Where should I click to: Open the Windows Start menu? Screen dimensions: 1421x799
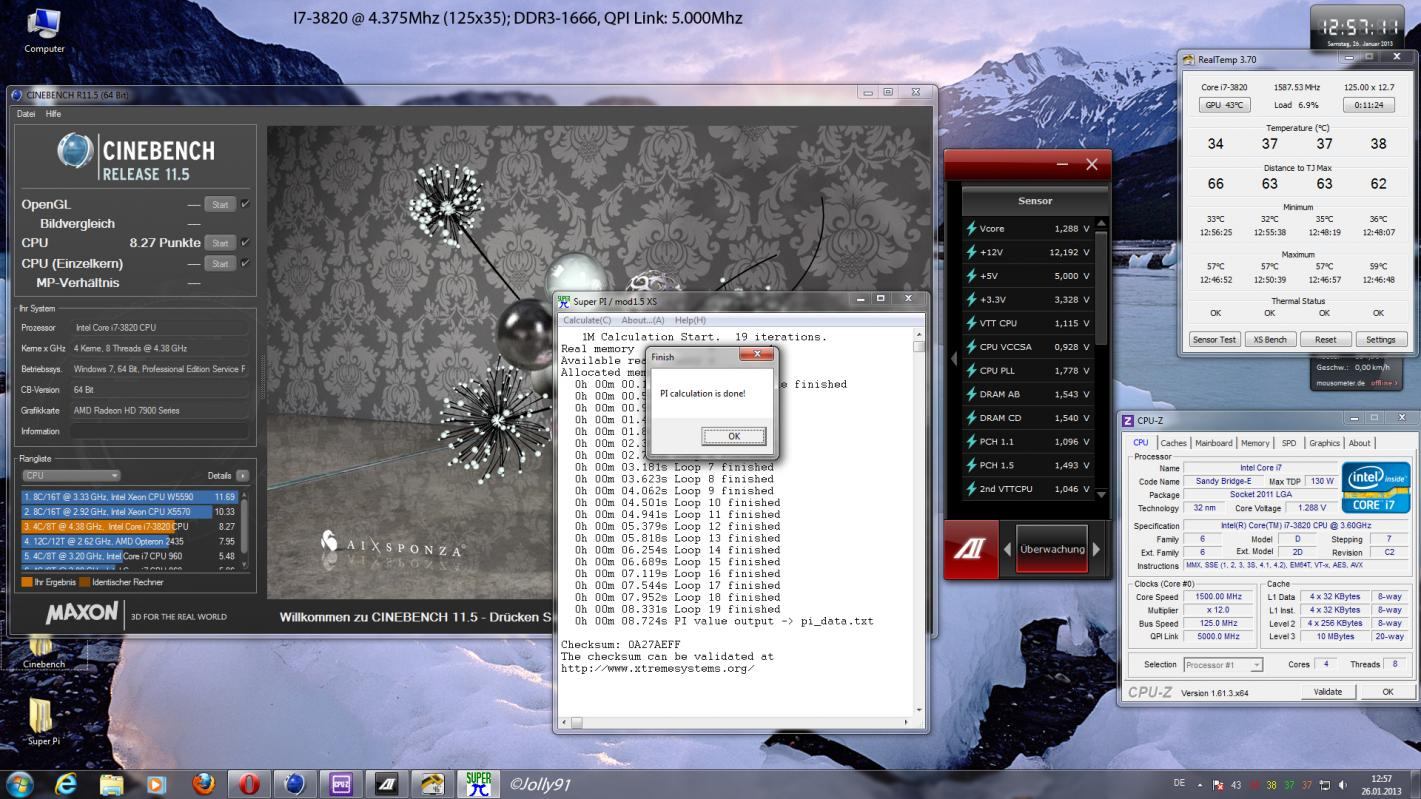tap(19, 784)
